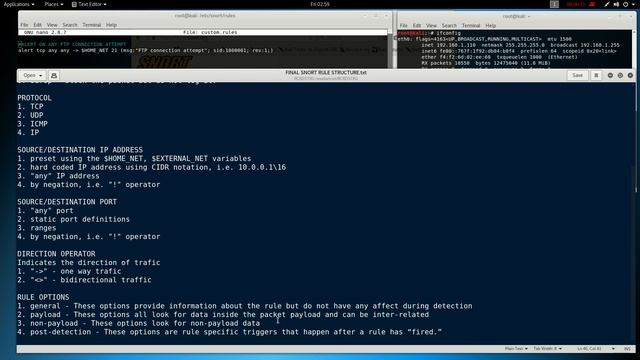640x360 pixels.
Task: Click the line '3. "any" IP address'
Action: click(x=58, y=176)
